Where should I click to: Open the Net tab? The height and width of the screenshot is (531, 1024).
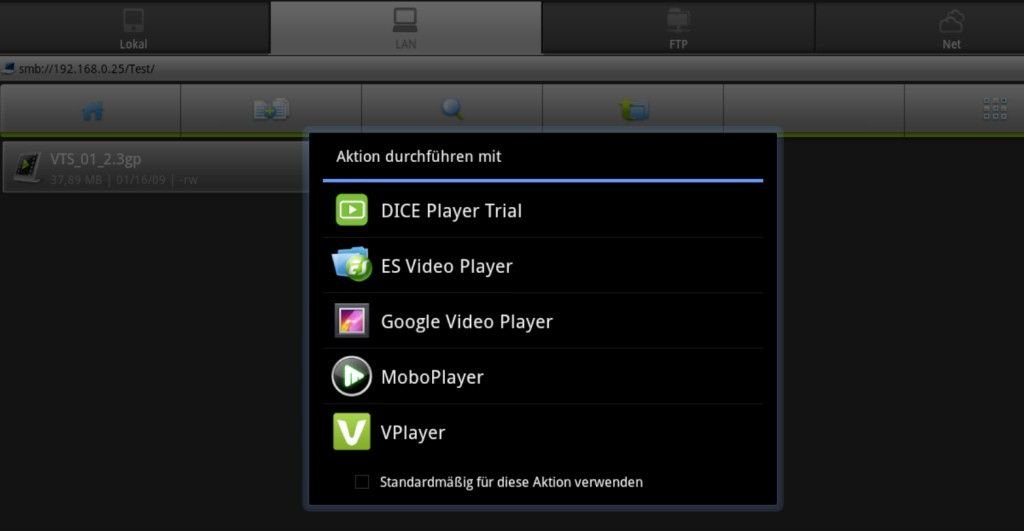point(920,27)
